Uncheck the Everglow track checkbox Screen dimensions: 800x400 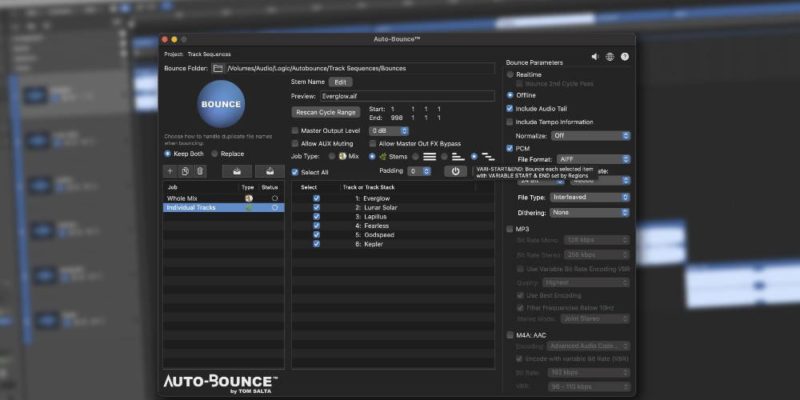tap(316, 198)
